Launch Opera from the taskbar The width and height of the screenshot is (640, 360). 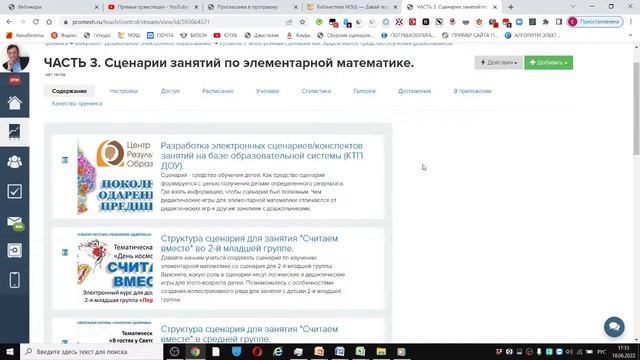pos(257,351)
